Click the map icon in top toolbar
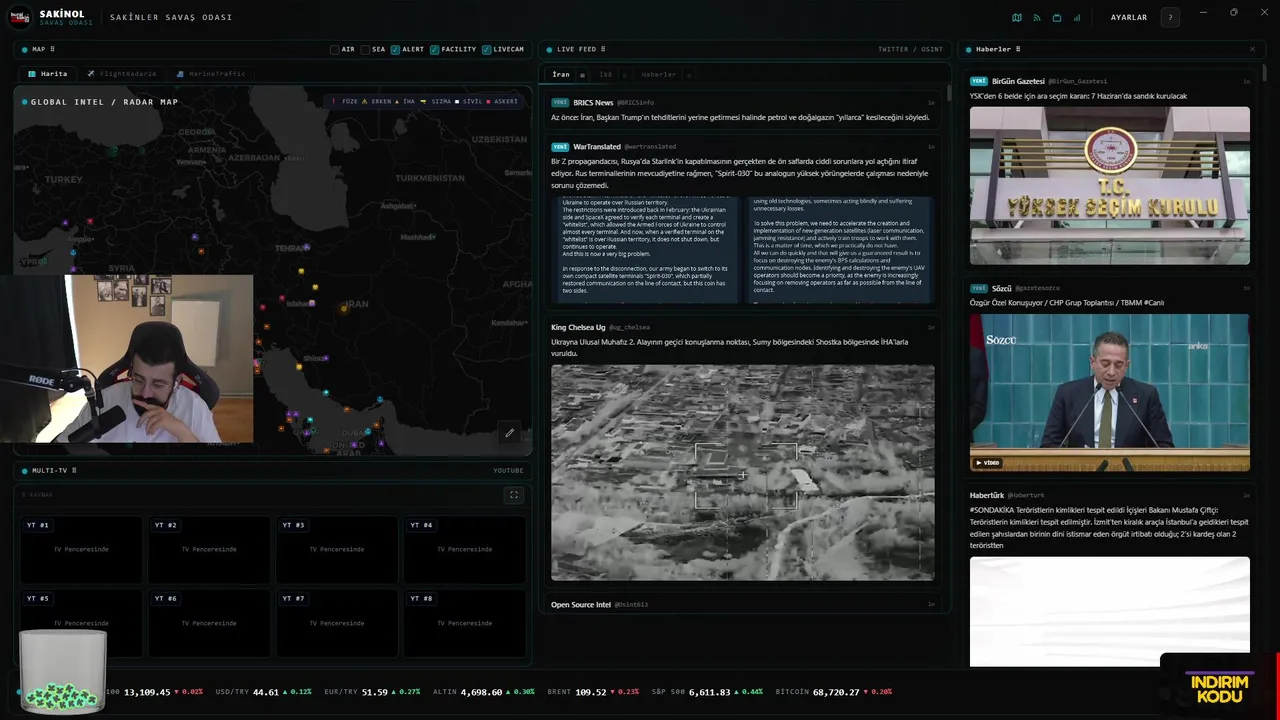 click(1017, 17)
